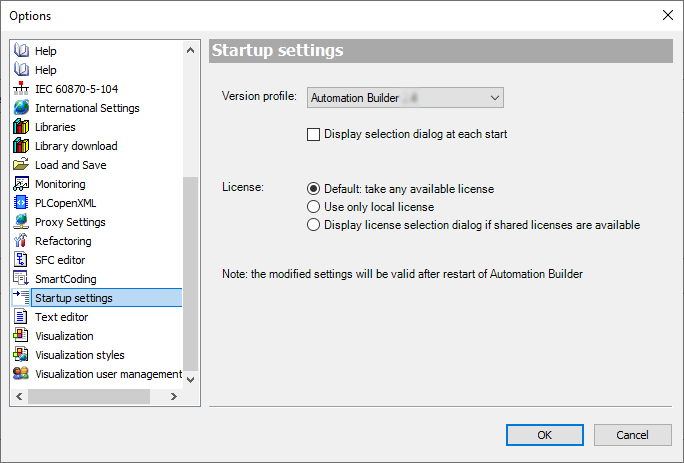Click the Visualization styles icon
Image resolution: width=684 pixels, height=463 pixels.
click(21, 354)
